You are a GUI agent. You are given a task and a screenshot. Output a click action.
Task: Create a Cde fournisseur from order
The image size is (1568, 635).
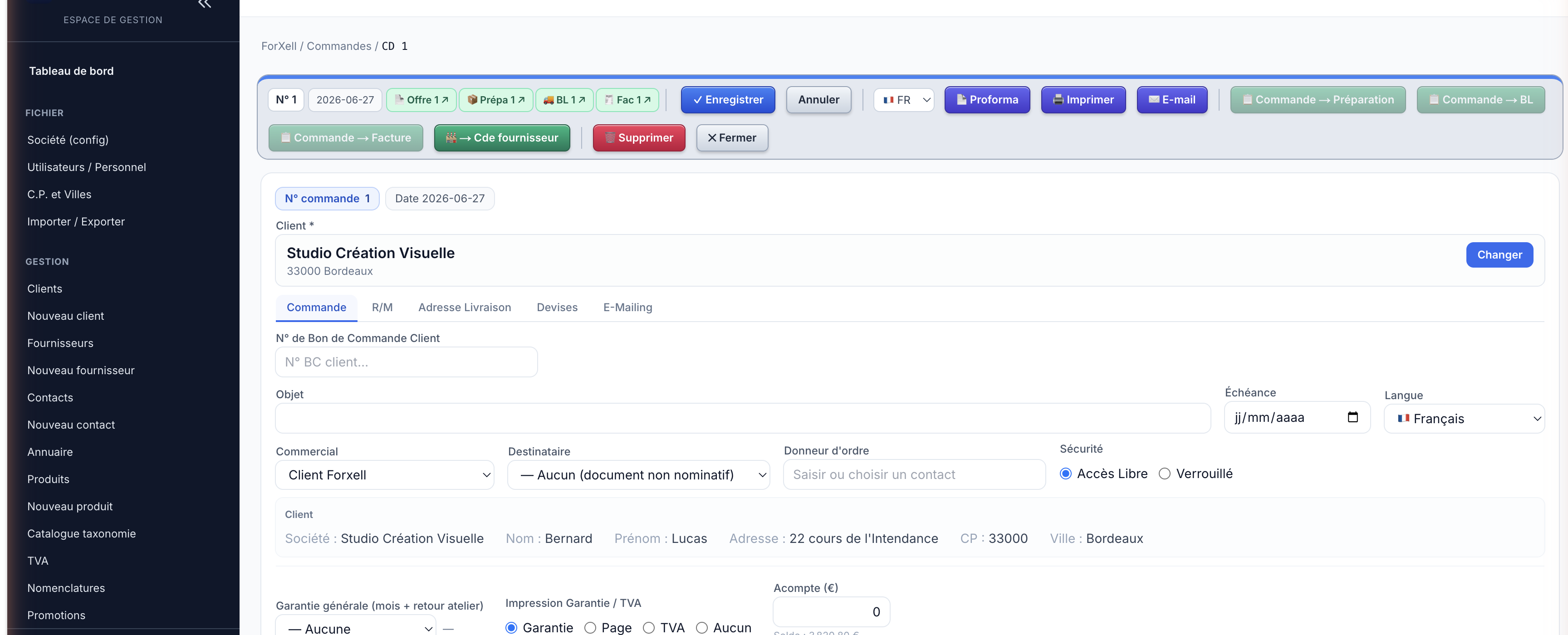[x=502, y=138]
